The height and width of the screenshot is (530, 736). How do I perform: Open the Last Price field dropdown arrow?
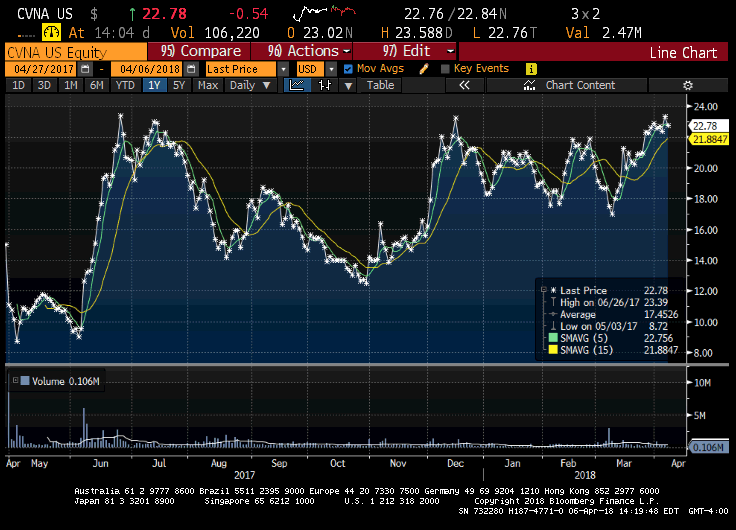(x=283, y=69)
